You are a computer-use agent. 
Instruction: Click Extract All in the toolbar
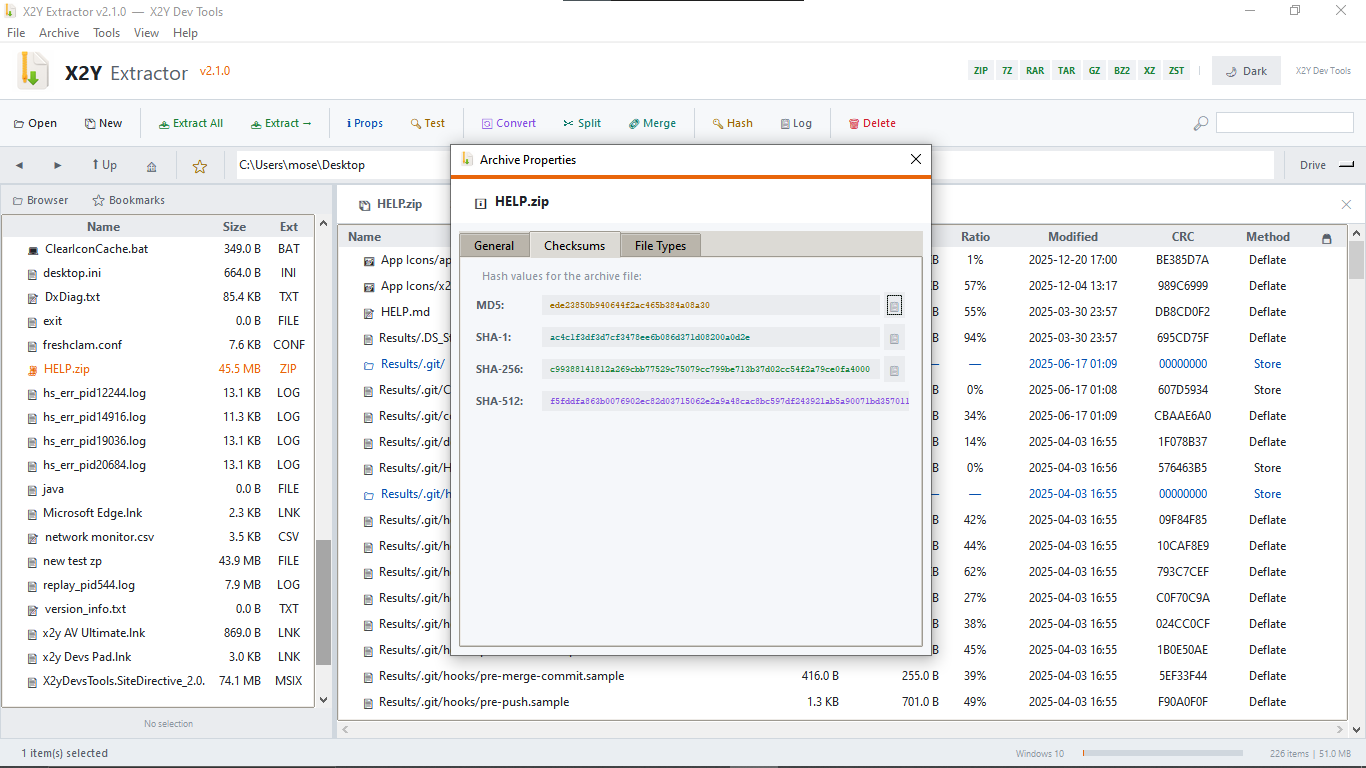191,124
